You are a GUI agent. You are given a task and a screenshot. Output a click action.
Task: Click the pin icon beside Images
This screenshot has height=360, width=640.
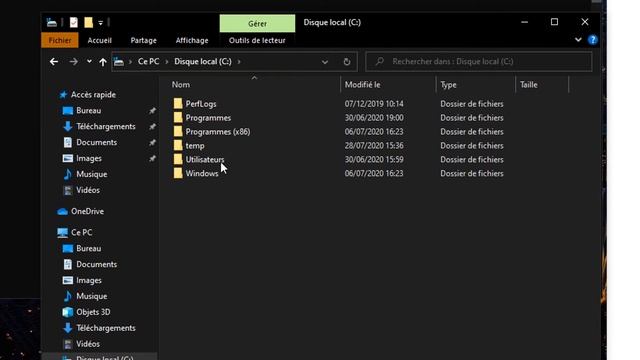[x=152, y=158]
